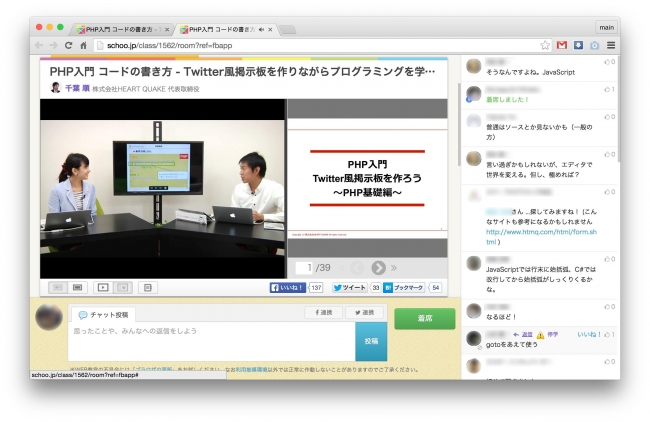This screenshot has height=422, width=650.
Task: Switch to video-with-slide view icon
Action: [123, 287]
